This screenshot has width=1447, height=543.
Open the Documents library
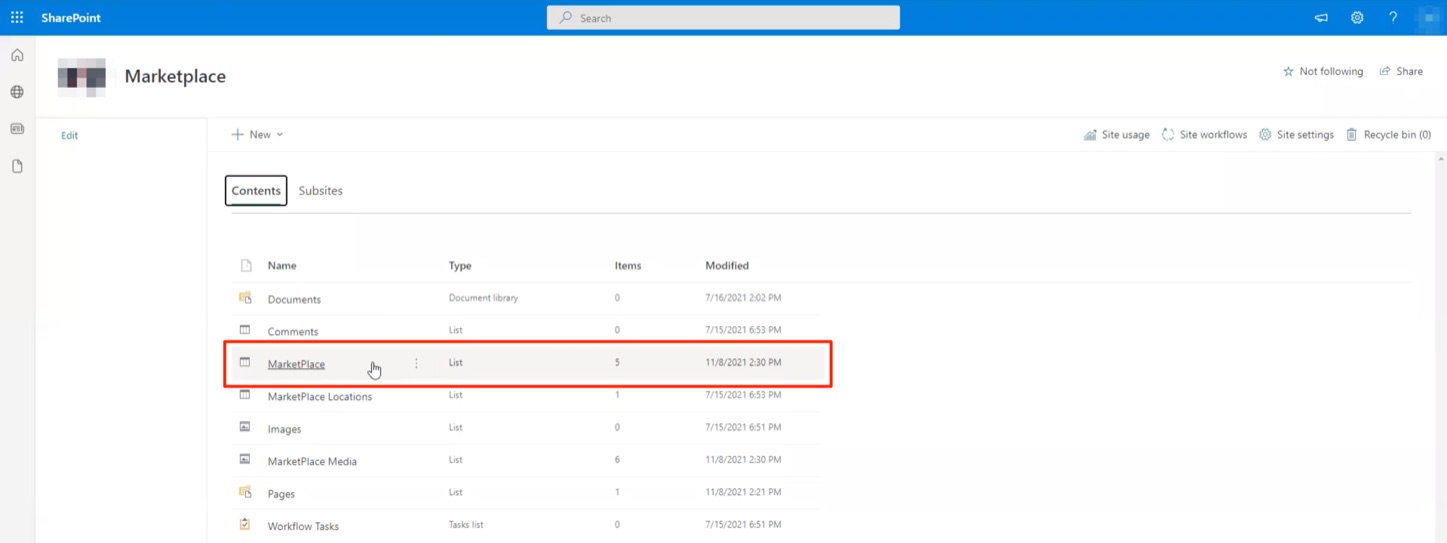pyautogui.click(x=294, y=299)
